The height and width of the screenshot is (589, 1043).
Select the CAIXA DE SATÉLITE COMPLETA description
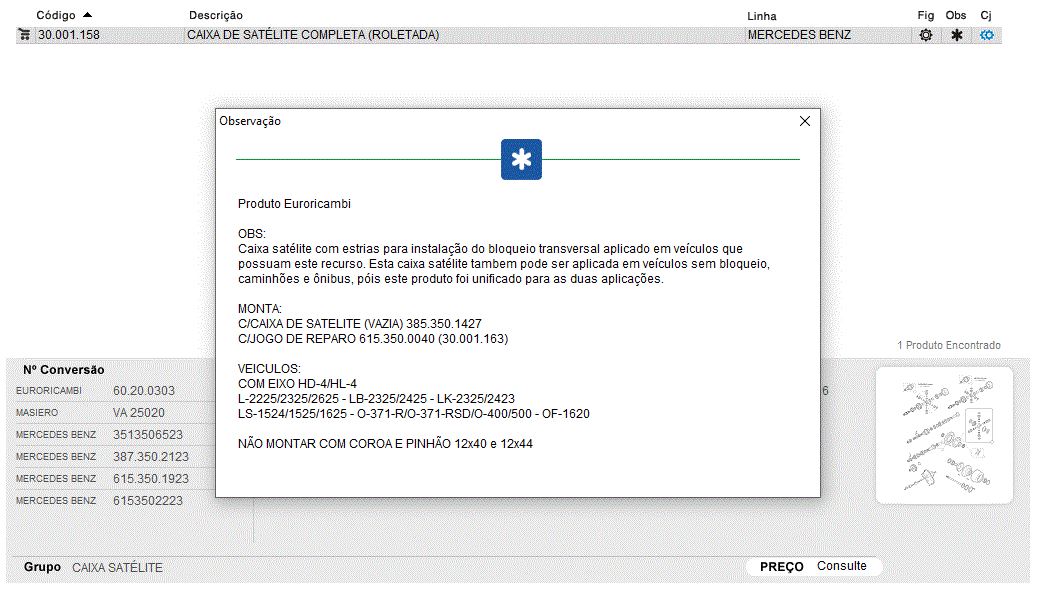[x=313, y=35]
